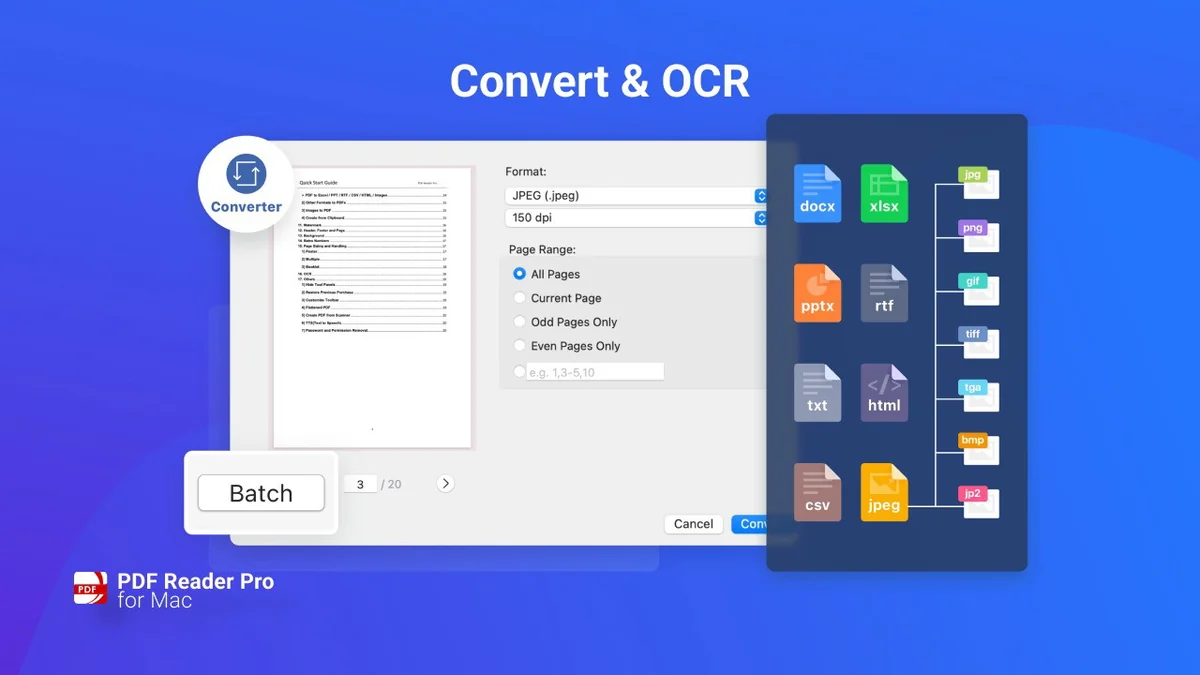
Task: Go to next page with arrow button
Action: click(446, 484)
